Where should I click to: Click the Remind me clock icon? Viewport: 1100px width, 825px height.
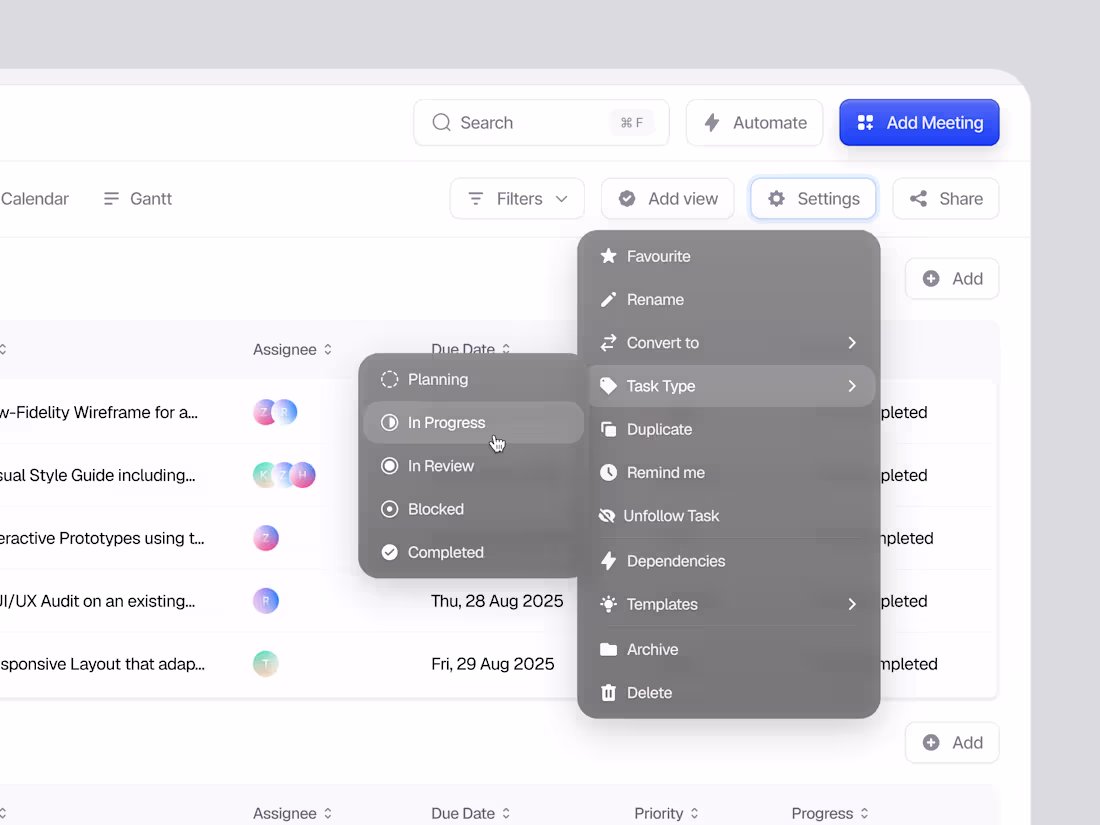[x=608, y=472]
